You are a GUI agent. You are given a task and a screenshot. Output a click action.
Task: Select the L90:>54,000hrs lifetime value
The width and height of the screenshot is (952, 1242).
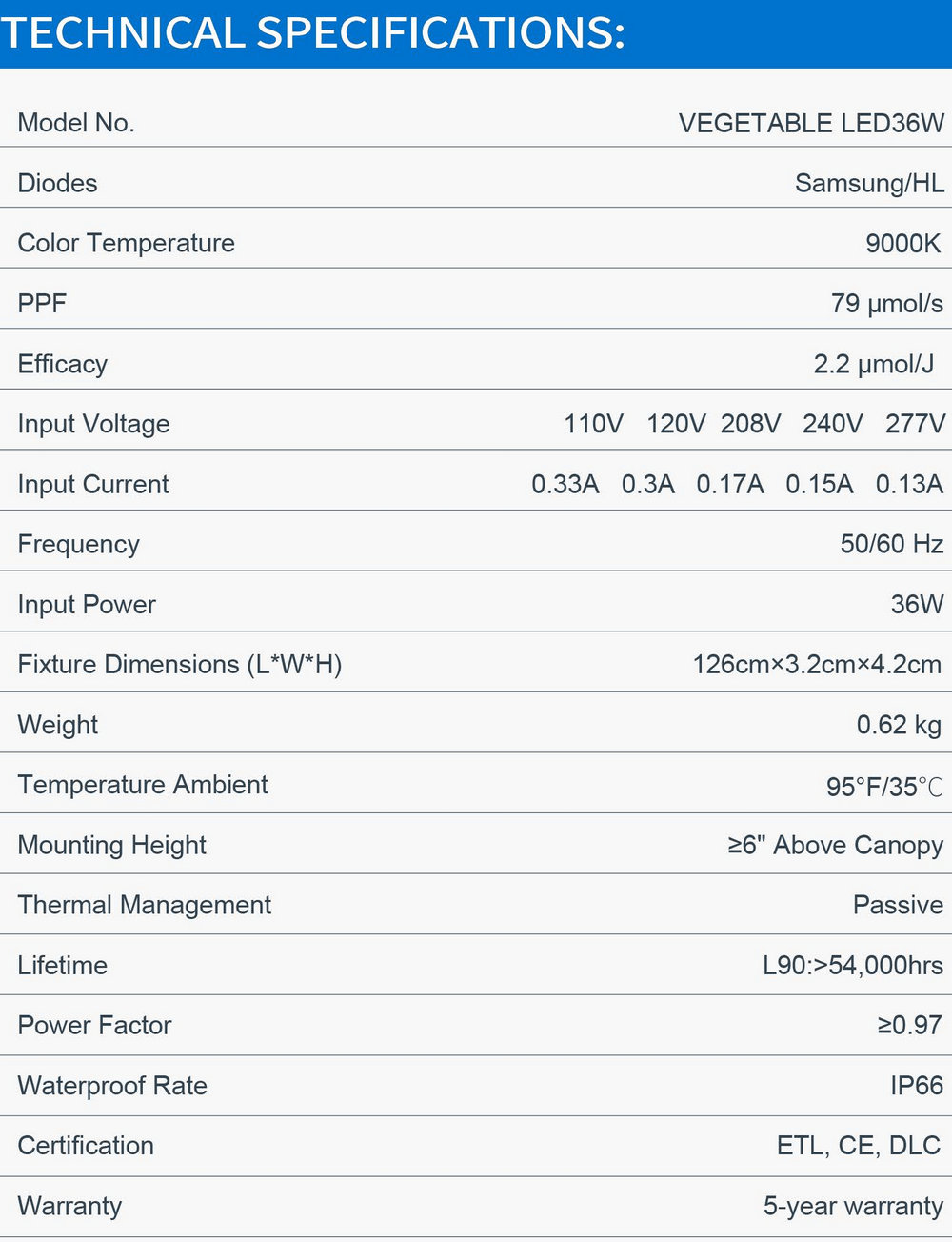(853, 965)
